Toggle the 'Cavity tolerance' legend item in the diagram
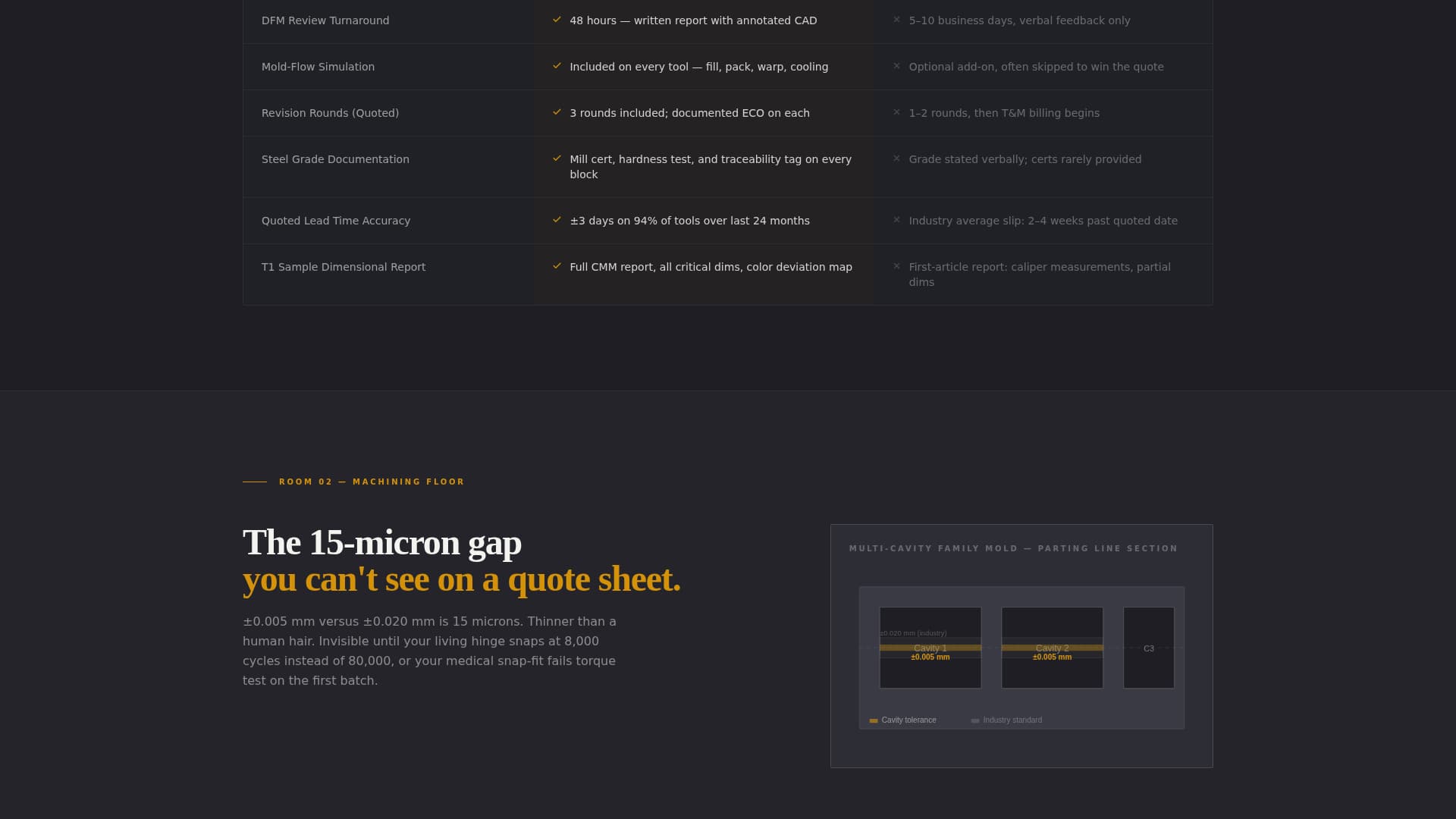Viewport: 1456px width, 819px height. coord(907,720)
